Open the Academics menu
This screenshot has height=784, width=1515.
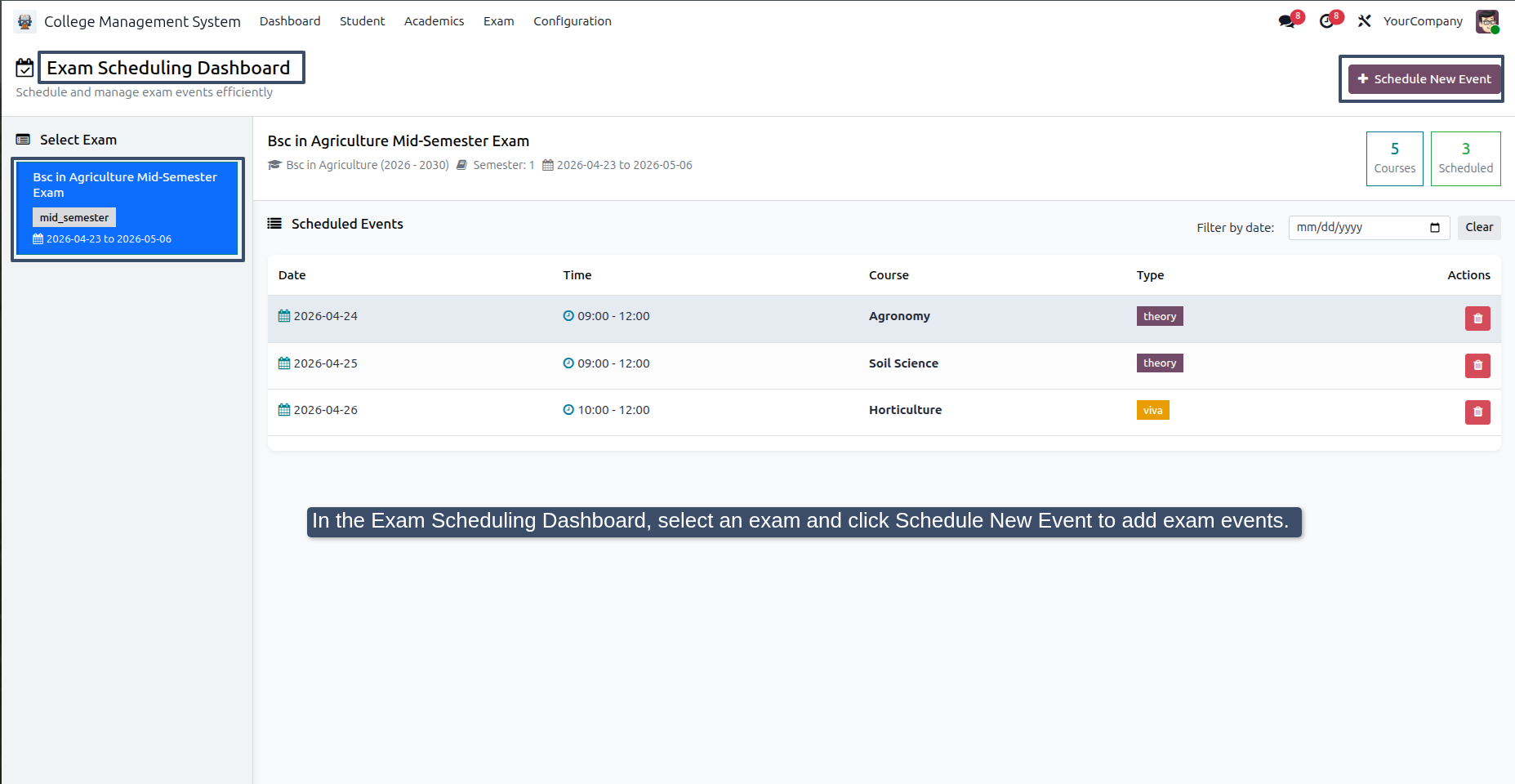(434, 21)
